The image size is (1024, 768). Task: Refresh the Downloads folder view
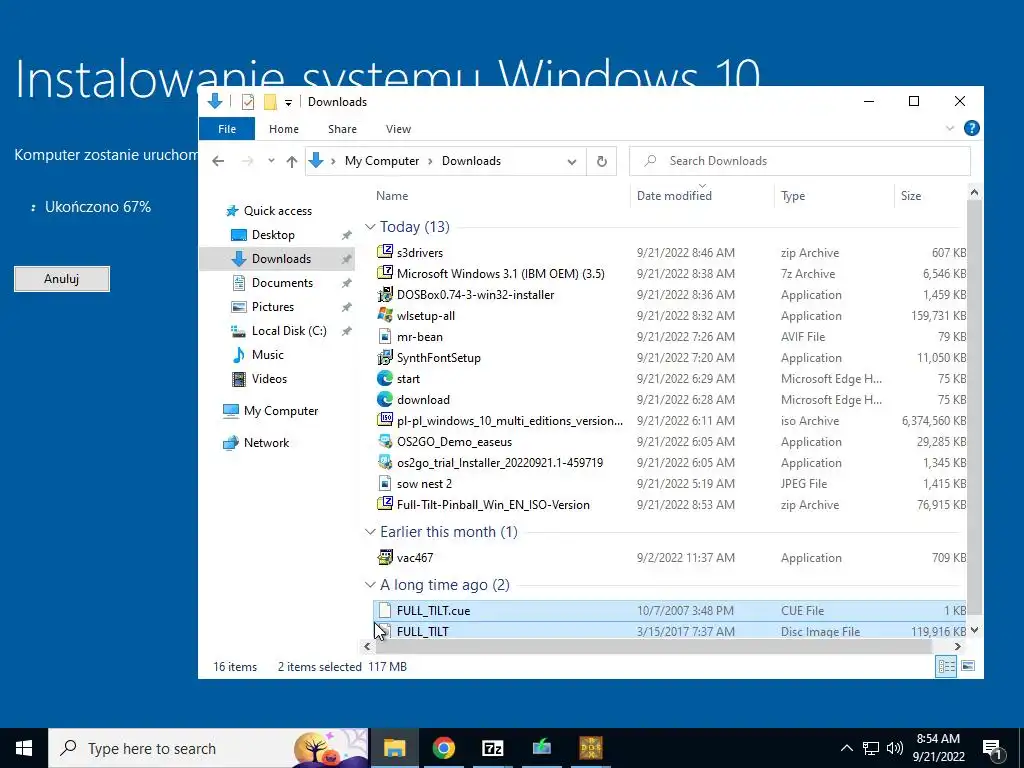pos(601,161)
